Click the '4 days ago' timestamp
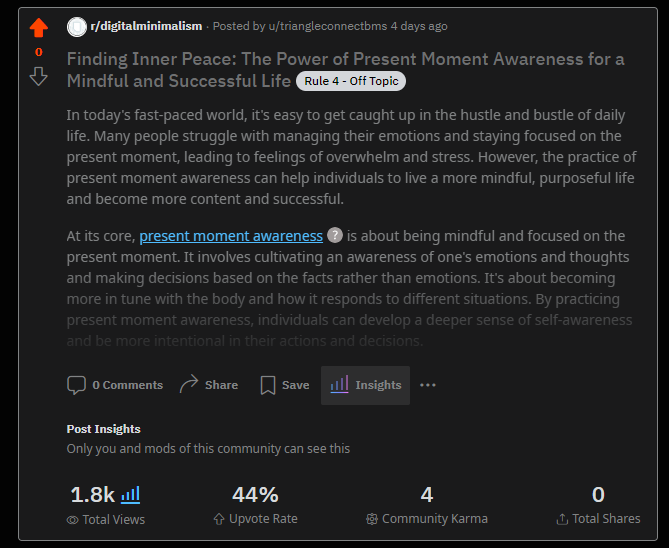Screen dimensions: 669x548 click(x=419, y=26)
